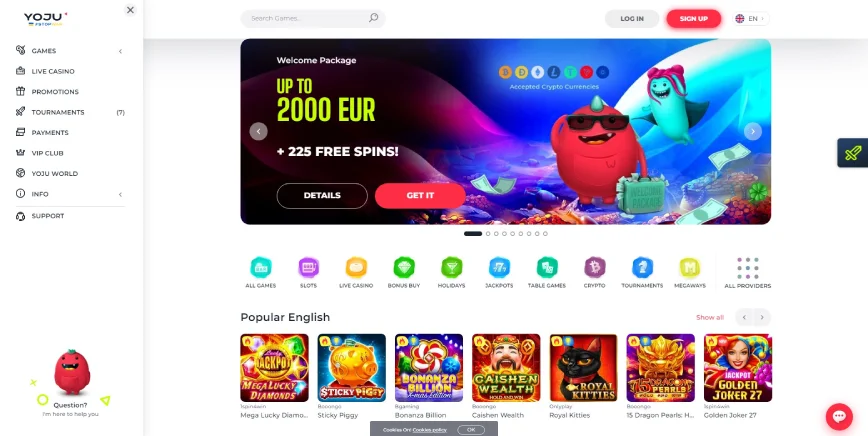
Task: Expand the Info menu chevron
Action: click(x=120, y=195)
